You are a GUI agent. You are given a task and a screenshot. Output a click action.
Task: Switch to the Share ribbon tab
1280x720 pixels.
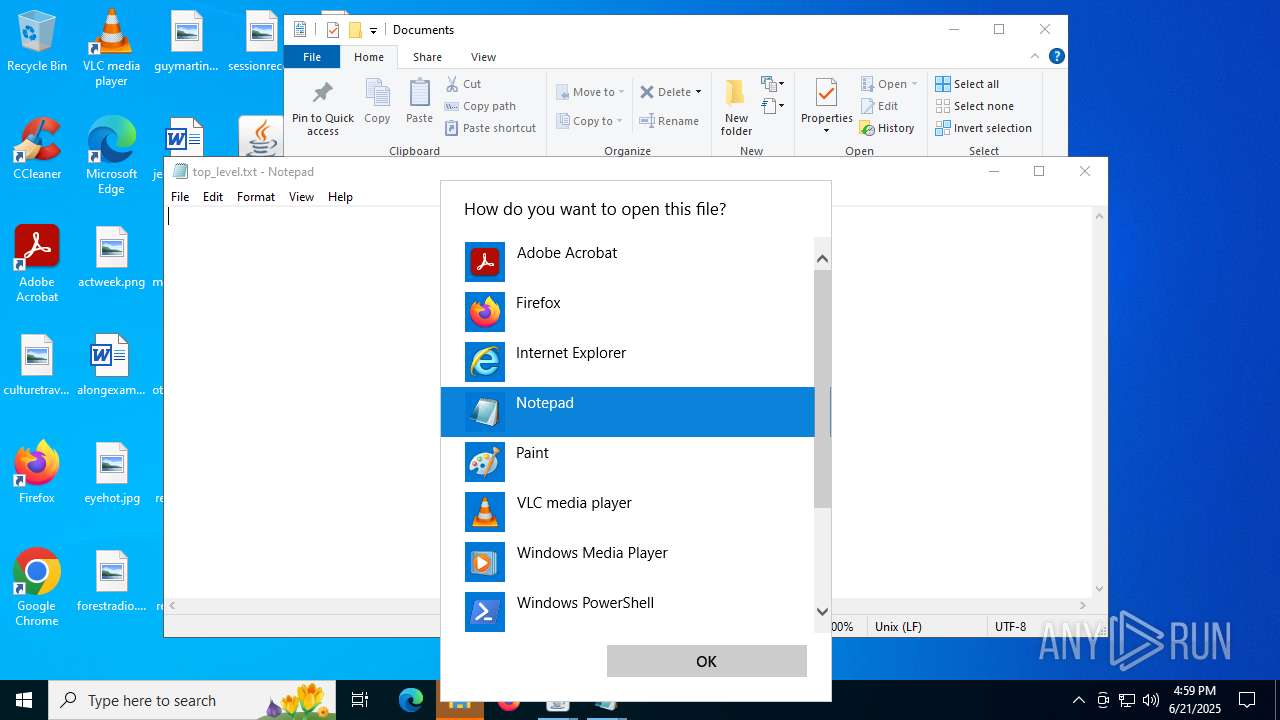[x=427, y=57]
